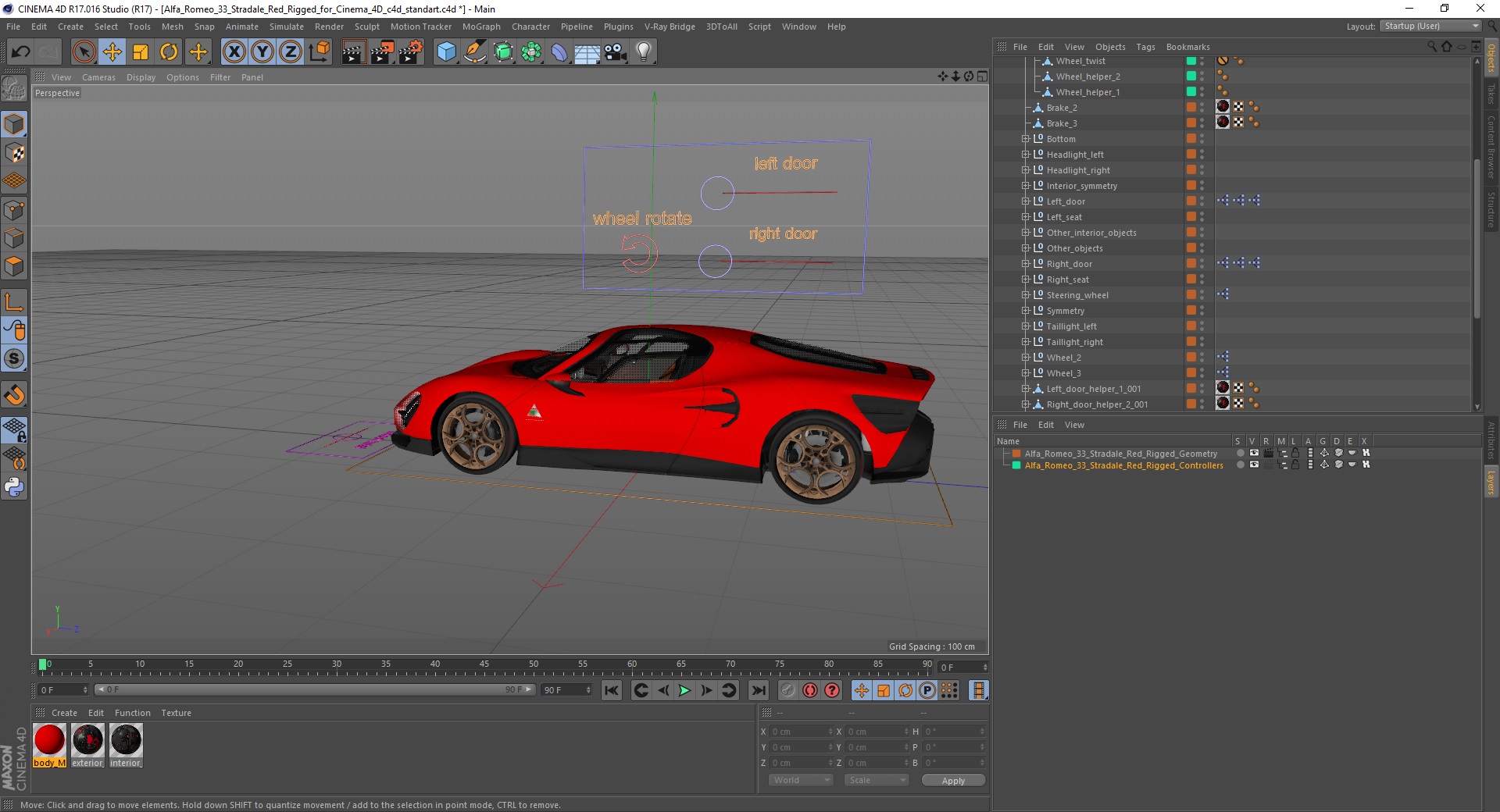
Task: Activate the Move tool
Action: [112, 52]
